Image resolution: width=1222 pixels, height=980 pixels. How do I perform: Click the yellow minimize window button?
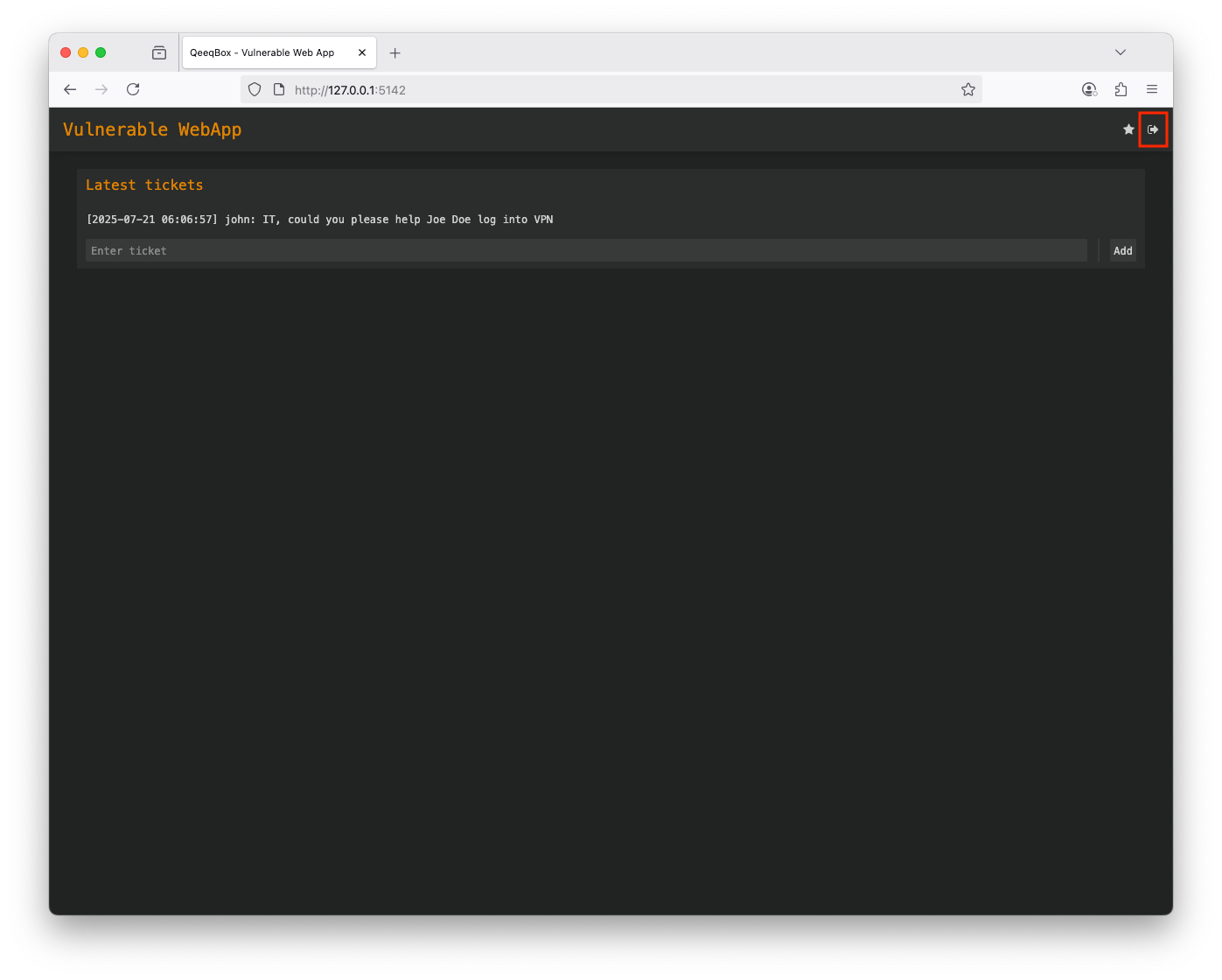point(83,52)
